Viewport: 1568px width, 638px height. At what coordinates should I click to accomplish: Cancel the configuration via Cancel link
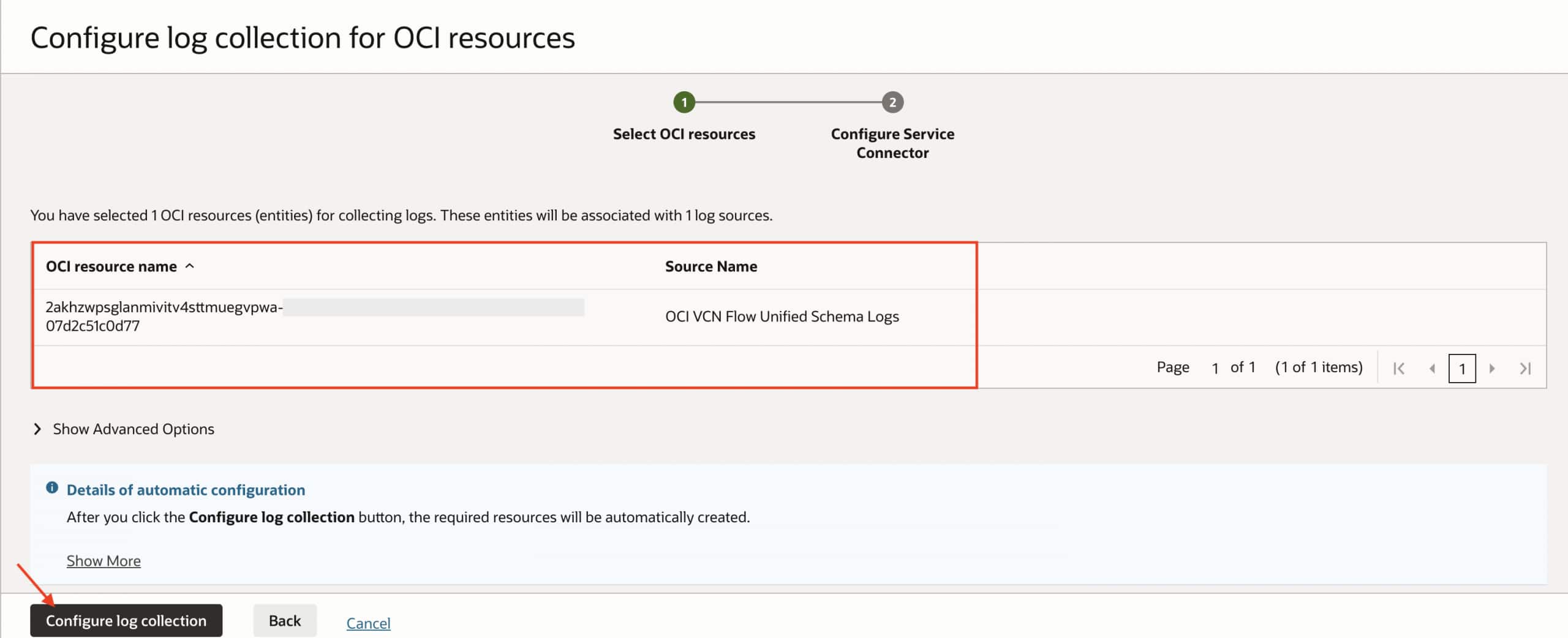(x=368, y=623)
